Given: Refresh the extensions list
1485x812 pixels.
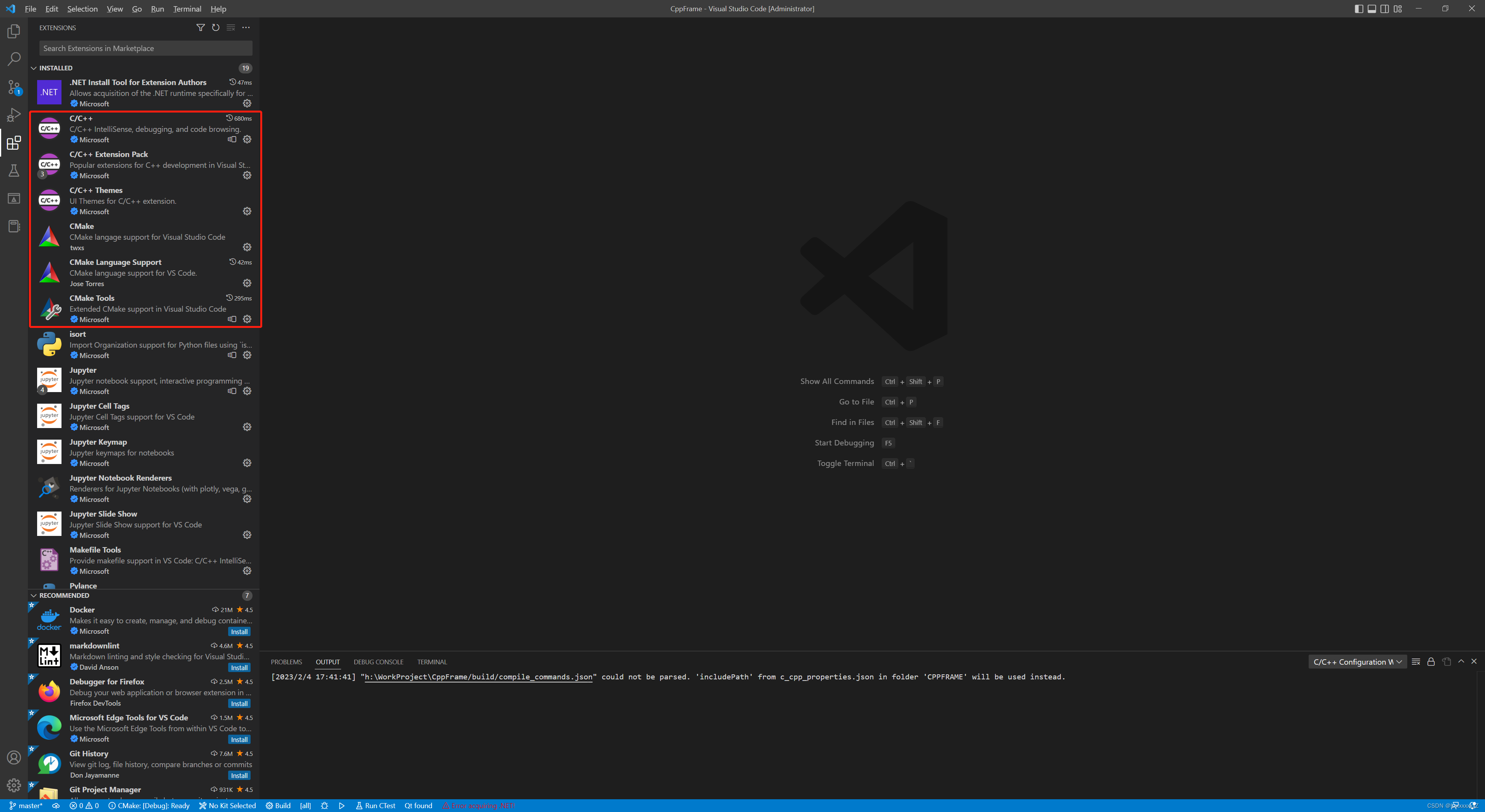Looking at the screenshot, I should [216, 28].
